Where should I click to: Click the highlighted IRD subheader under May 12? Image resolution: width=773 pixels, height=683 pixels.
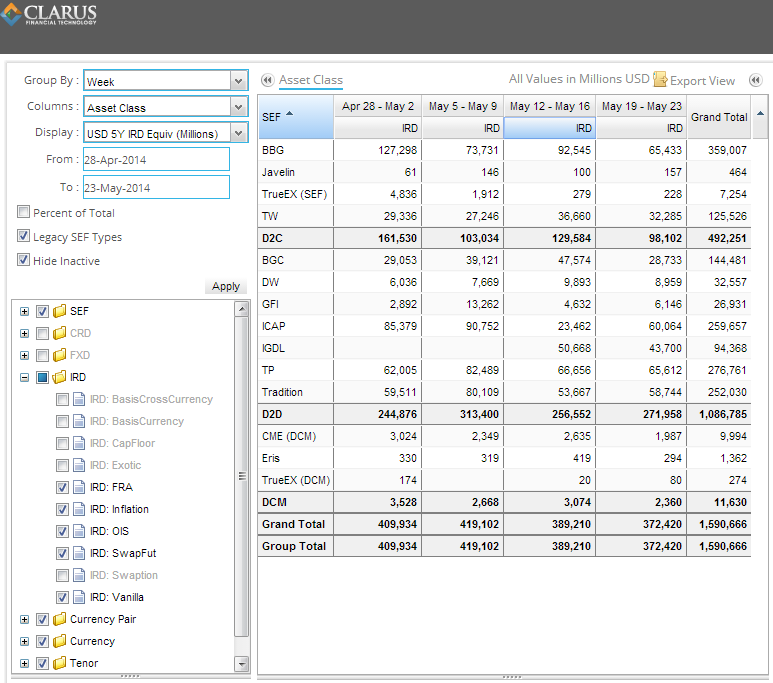550,128
